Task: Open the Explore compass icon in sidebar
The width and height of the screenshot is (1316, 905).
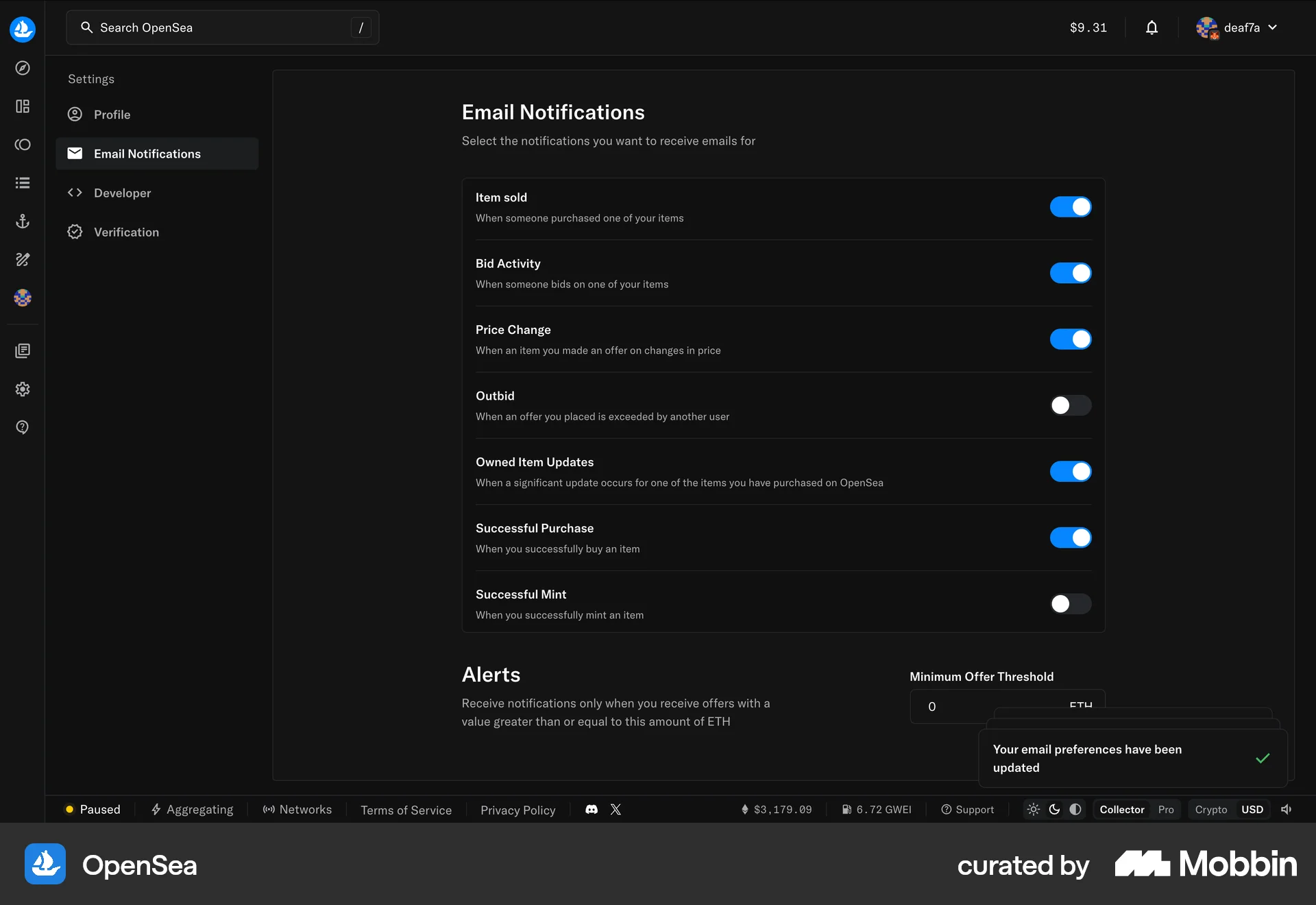Action: (x=22, y=68)
